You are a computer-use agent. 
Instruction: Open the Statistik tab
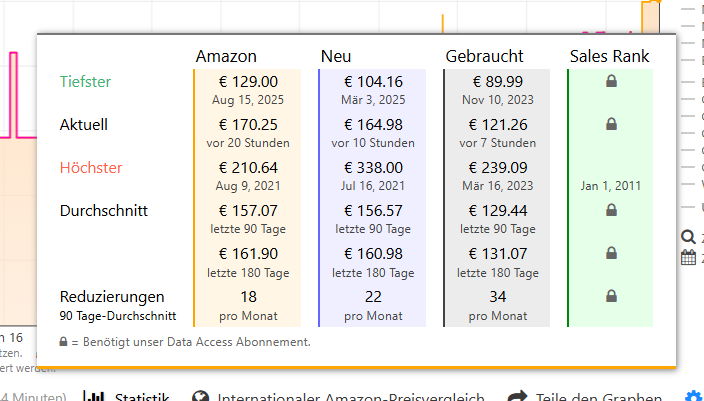141,397
